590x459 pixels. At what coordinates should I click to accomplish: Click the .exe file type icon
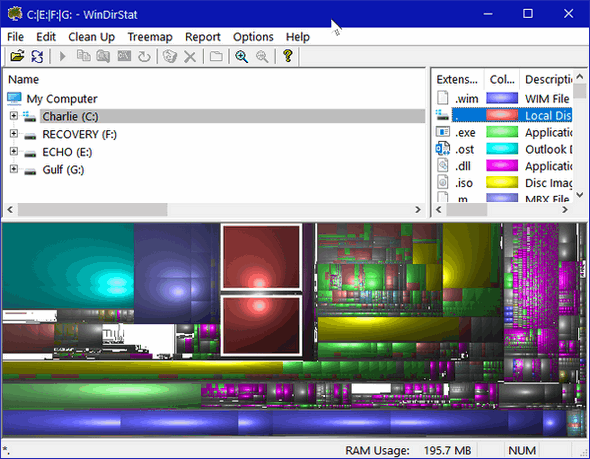tap(443, 132)
